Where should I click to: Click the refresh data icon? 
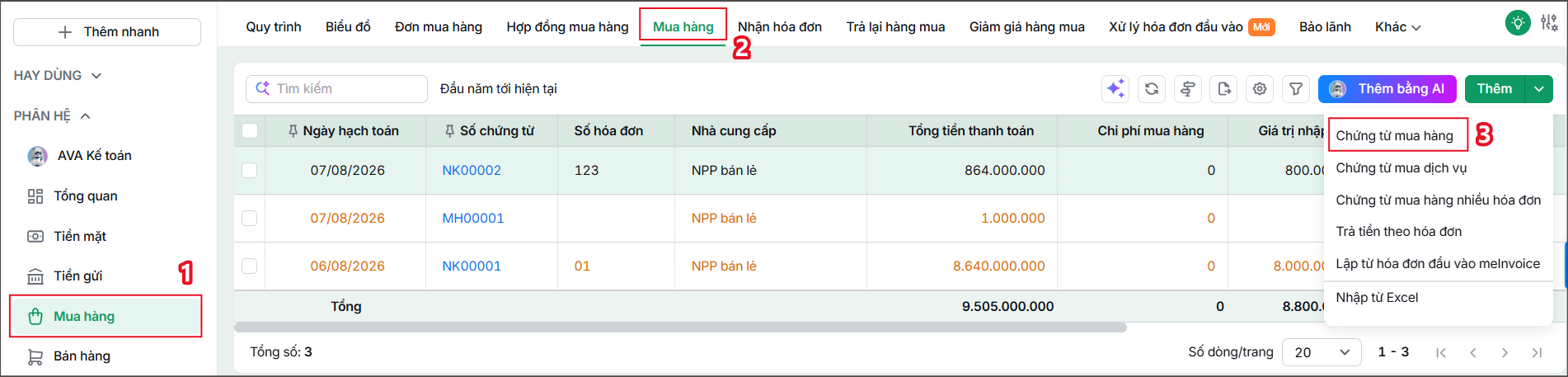pos(1152,88)
